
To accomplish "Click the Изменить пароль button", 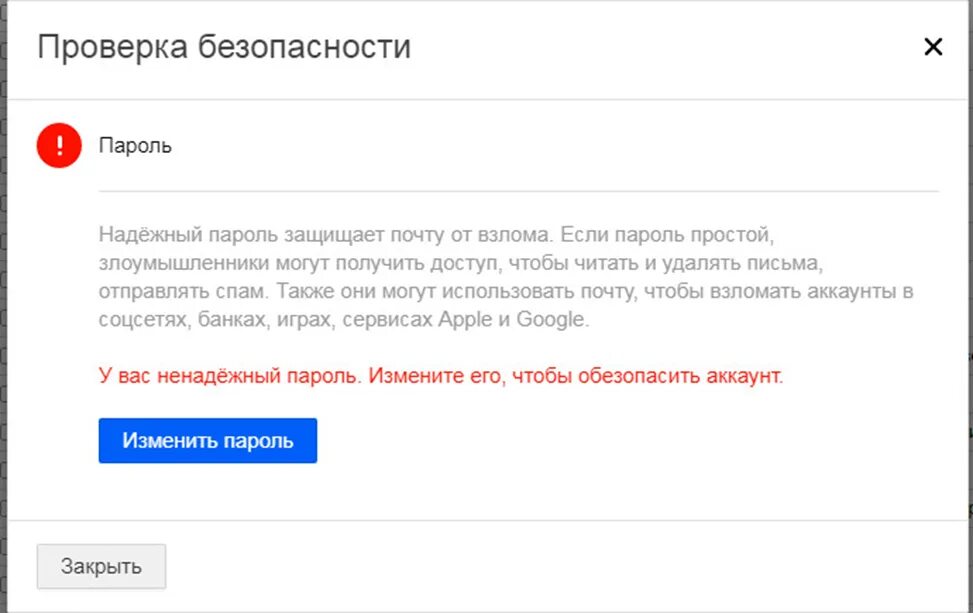I will (208, 441).
